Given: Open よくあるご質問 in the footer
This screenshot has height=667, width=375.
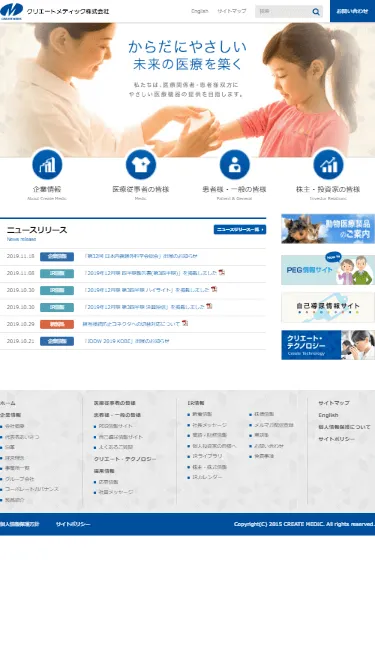Looking at the screenshot, I should point(116,448).
